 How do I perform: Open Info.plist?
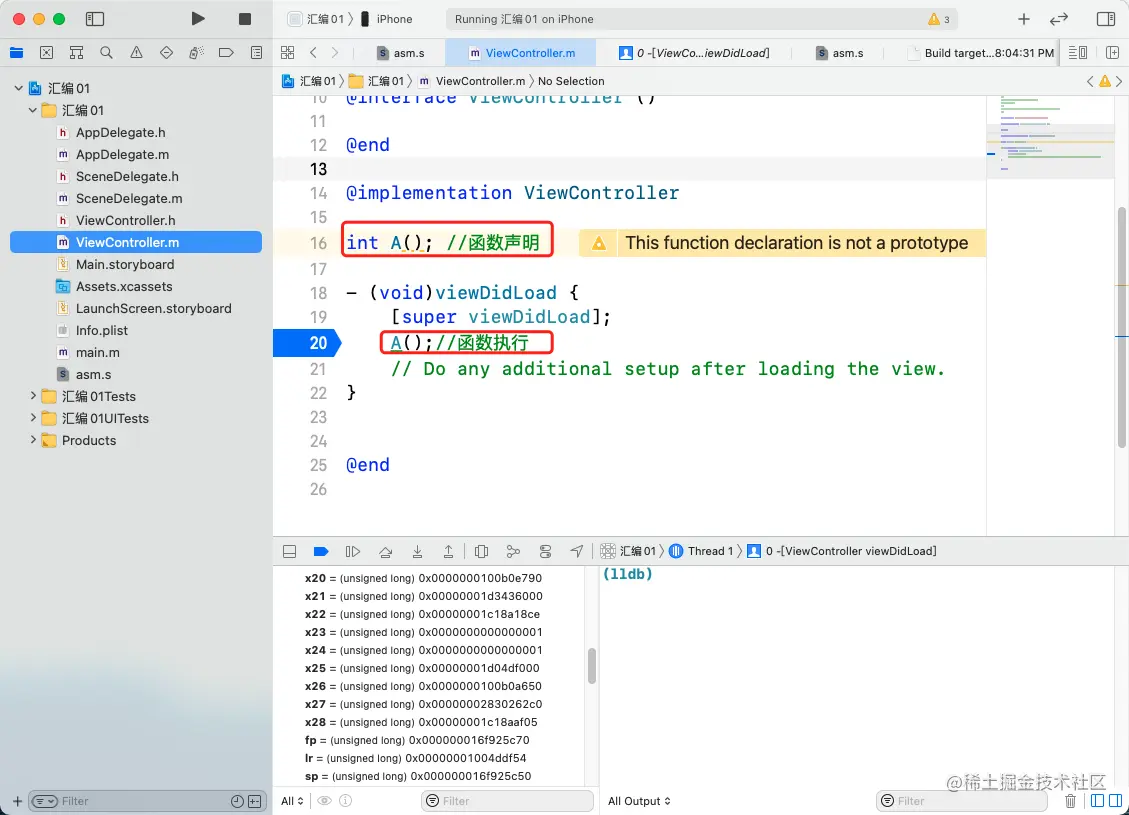coord(102,330)
